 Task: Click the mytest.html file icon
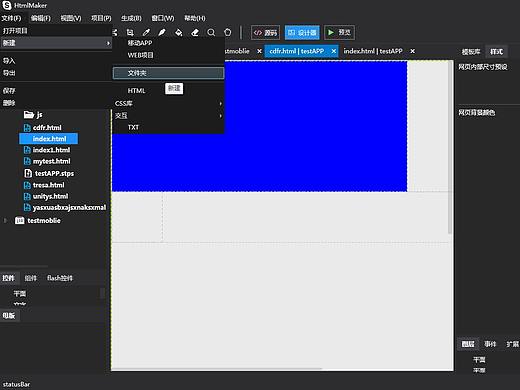coord(27,161)
